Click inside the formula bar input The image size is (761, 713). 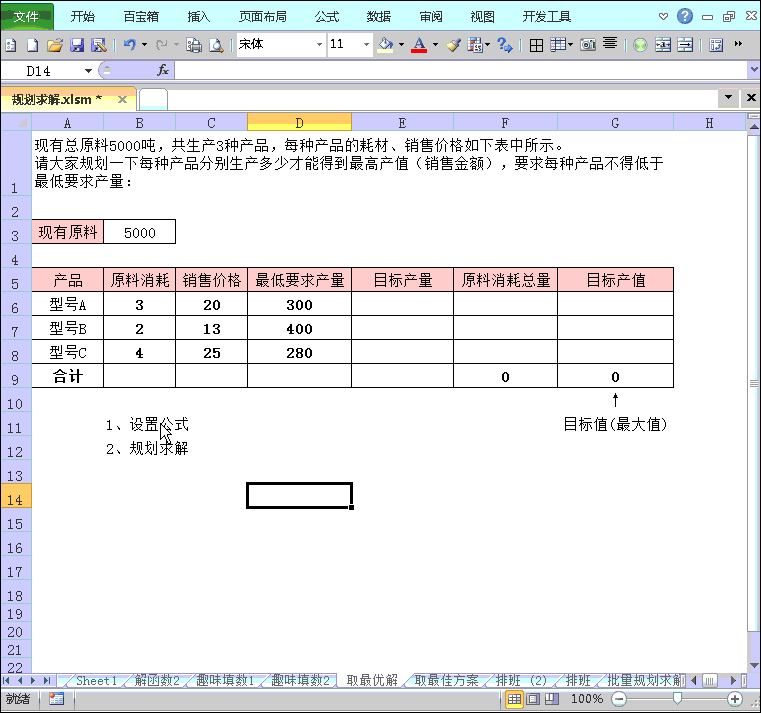[x=460, y=70]
